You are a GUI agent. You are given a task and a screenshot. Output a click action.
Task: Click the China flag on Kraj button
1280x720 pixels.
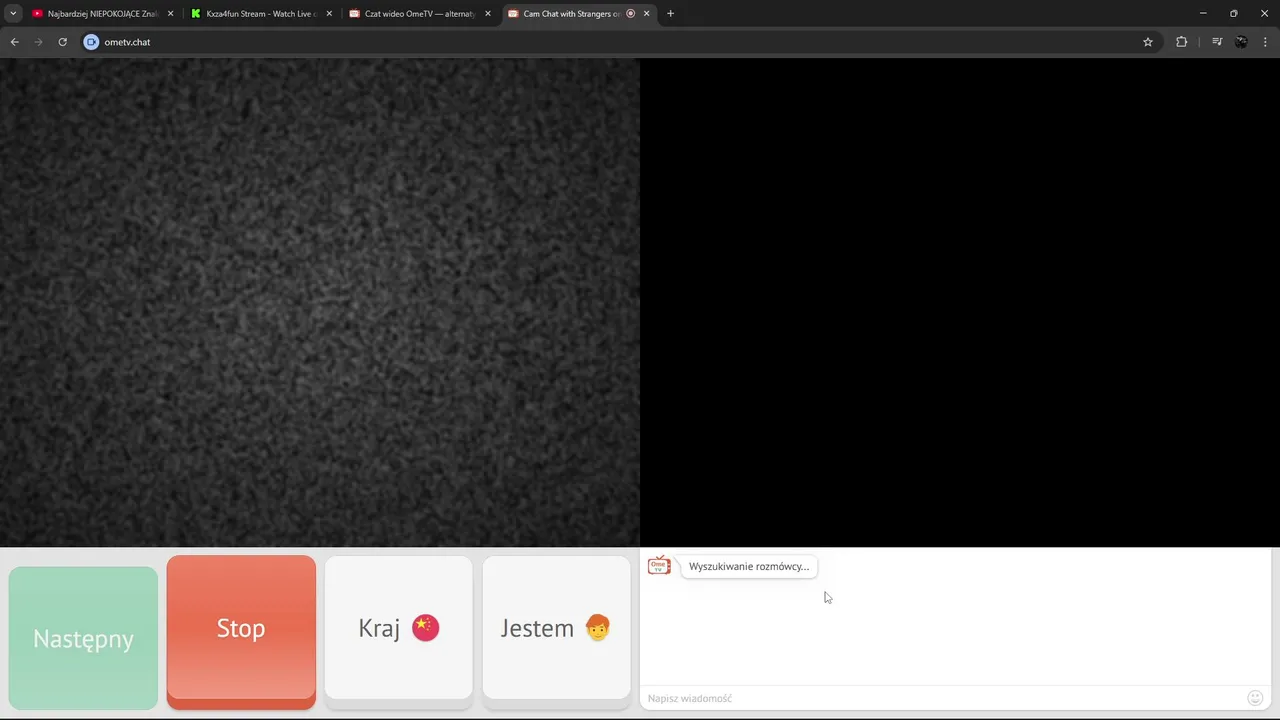[425, 628]
